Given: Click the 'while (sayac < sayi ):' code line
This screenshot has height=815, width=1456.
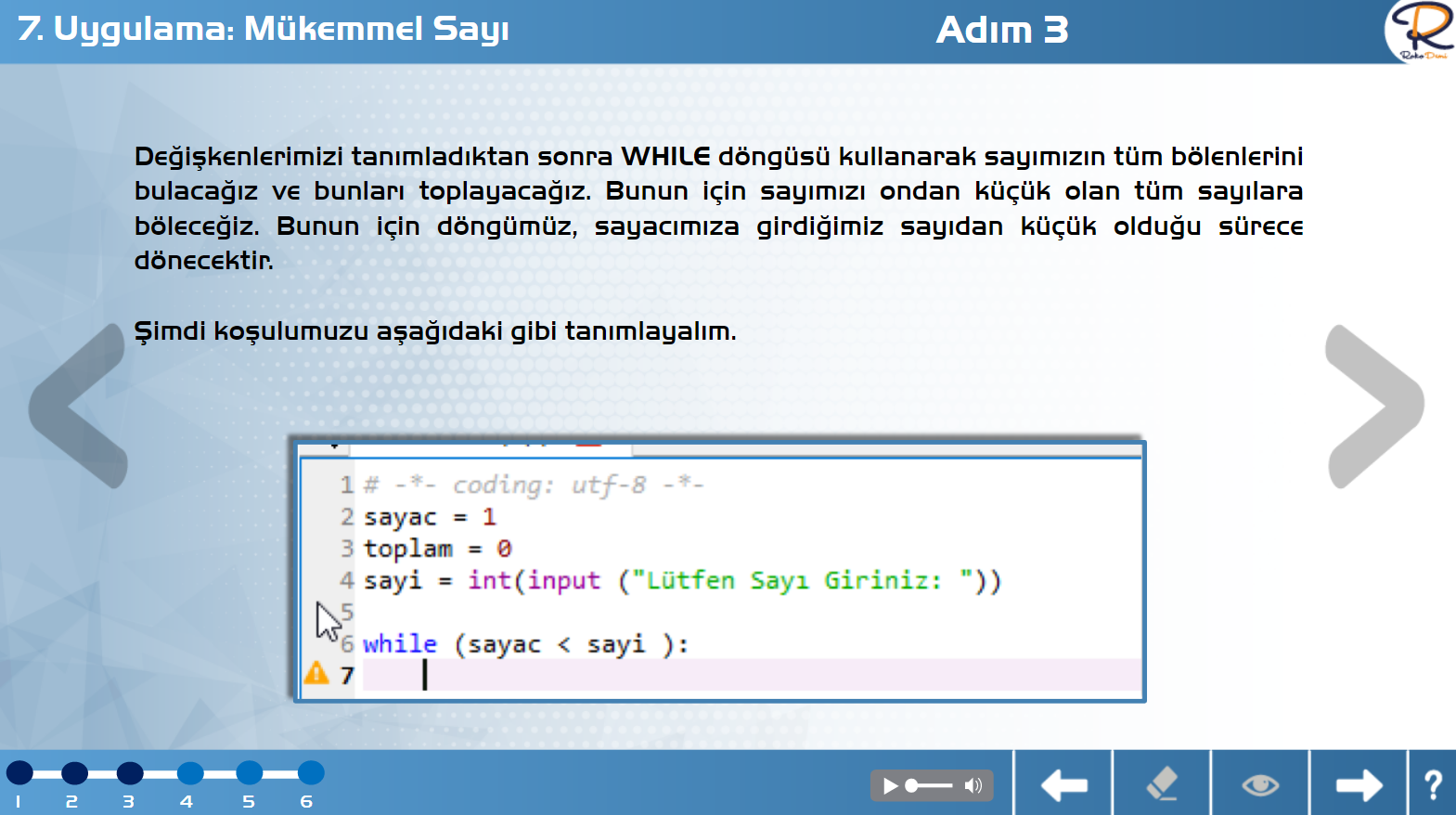Looking at the screenshot, I should pos(525,643).
